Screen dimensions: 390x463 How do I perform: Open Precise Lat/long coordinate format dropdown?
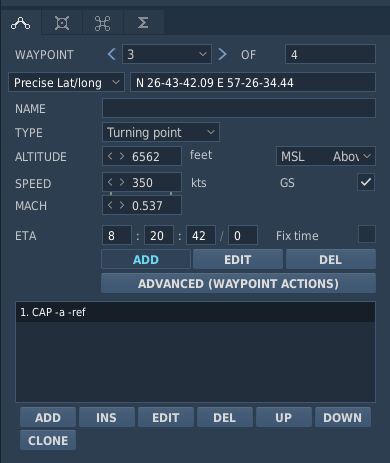[66, 82]
